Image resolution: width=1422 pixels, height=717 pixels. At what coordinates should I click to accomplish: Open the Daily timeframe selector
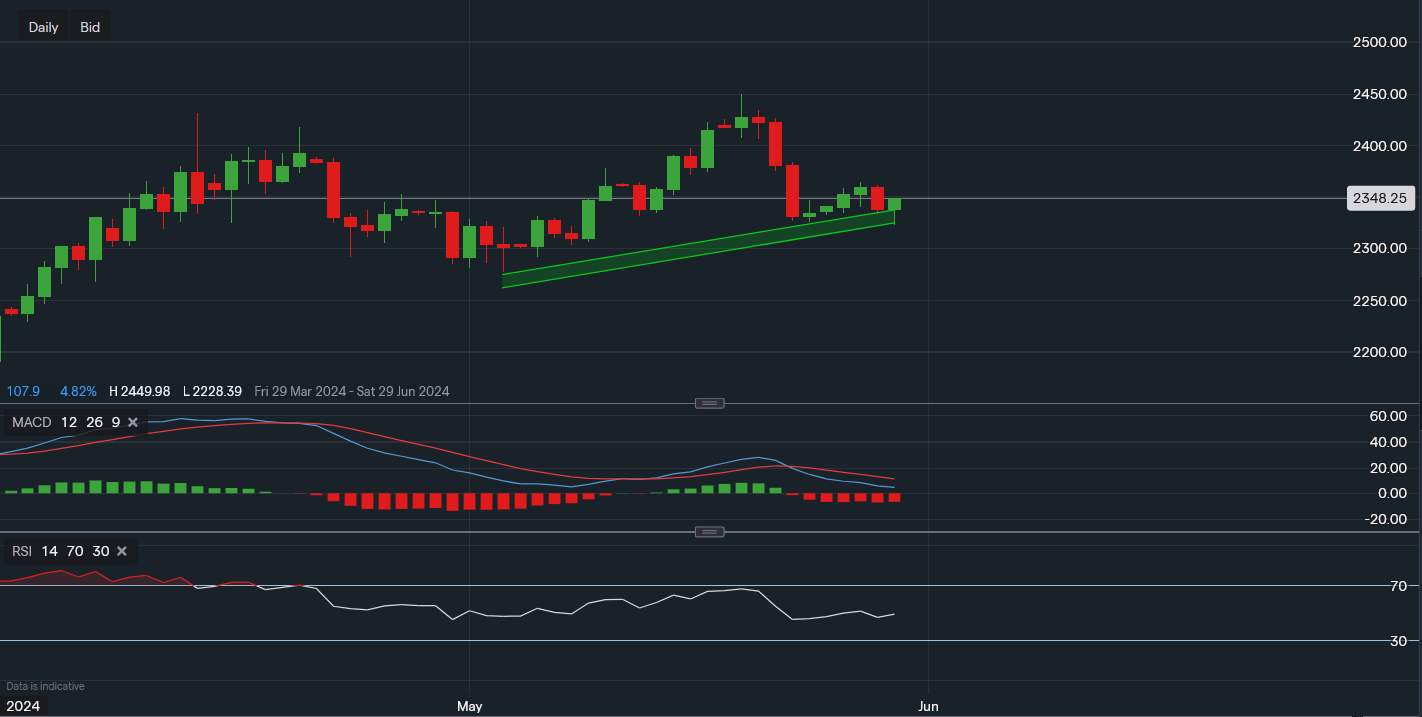[42, 26]
